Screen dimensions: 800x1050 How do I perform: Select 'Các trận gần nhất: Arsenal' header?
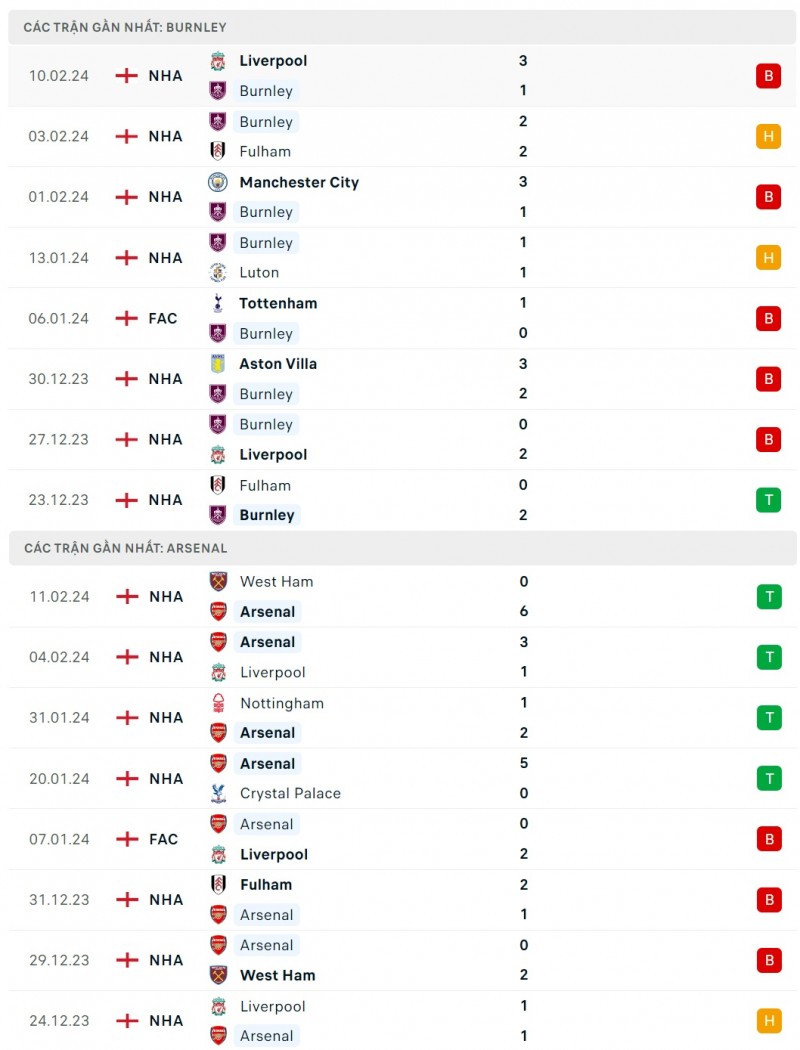pos(125,548)
